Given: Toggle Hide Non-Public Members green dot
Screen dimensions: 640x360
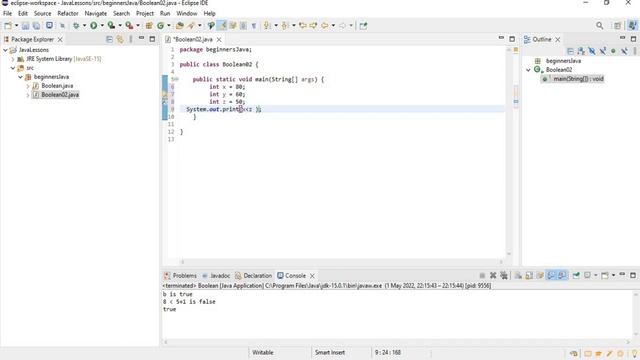Looking at the screenshot, I should point(613,51).
